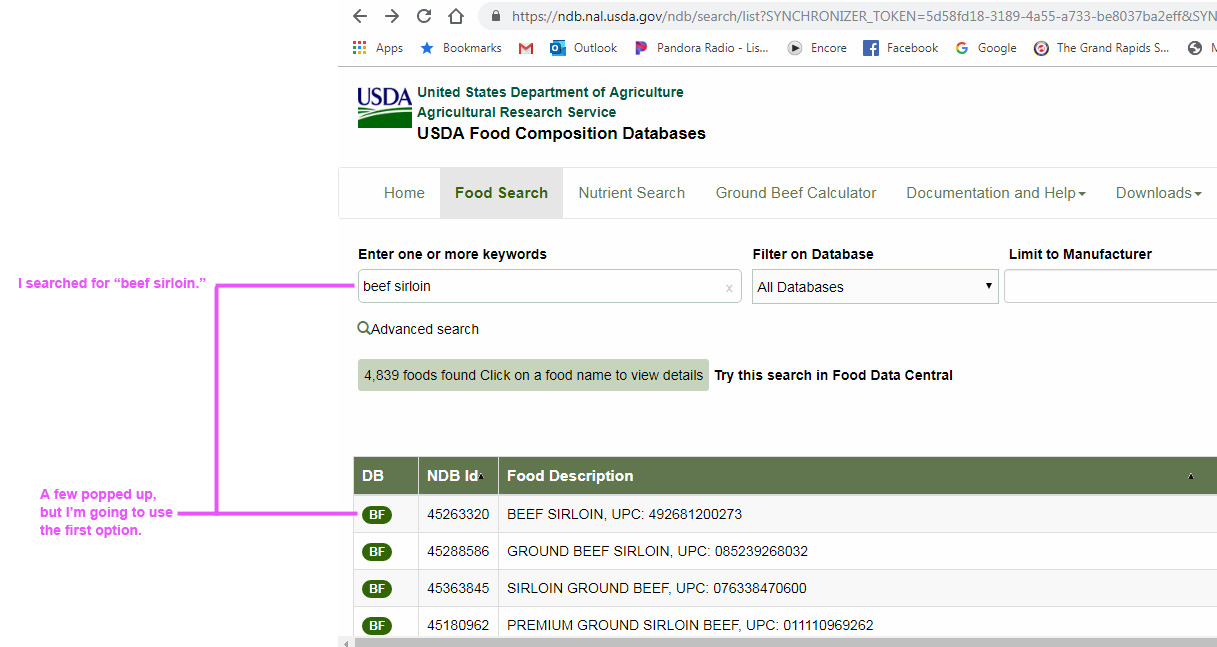Select the Gmail bookmark icon

tap(525, 47)
